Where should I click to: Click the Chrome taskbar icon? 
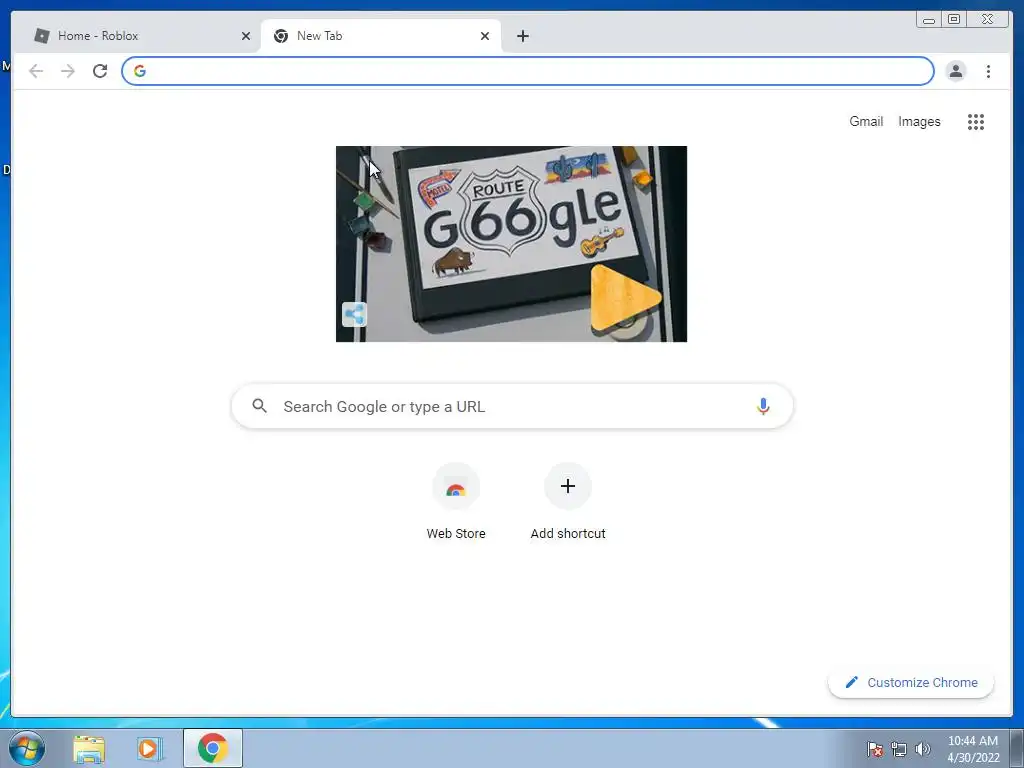(x=213, y=748)
